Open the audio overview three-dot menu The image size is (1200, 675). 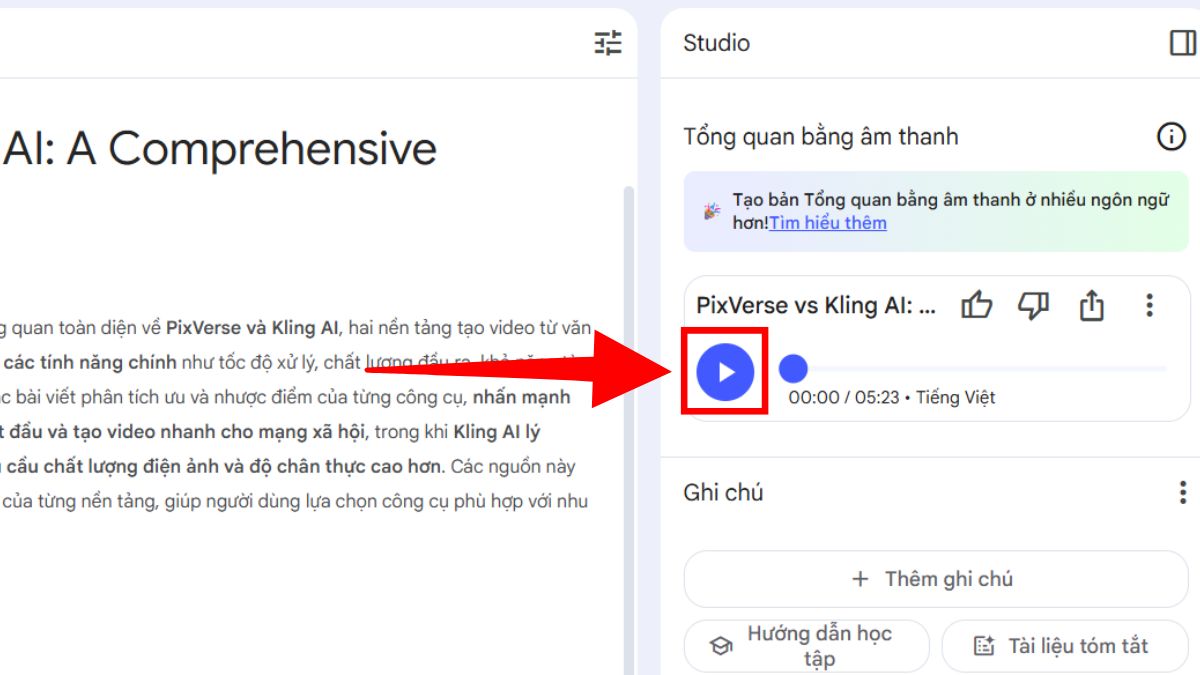click(1149, 305)
